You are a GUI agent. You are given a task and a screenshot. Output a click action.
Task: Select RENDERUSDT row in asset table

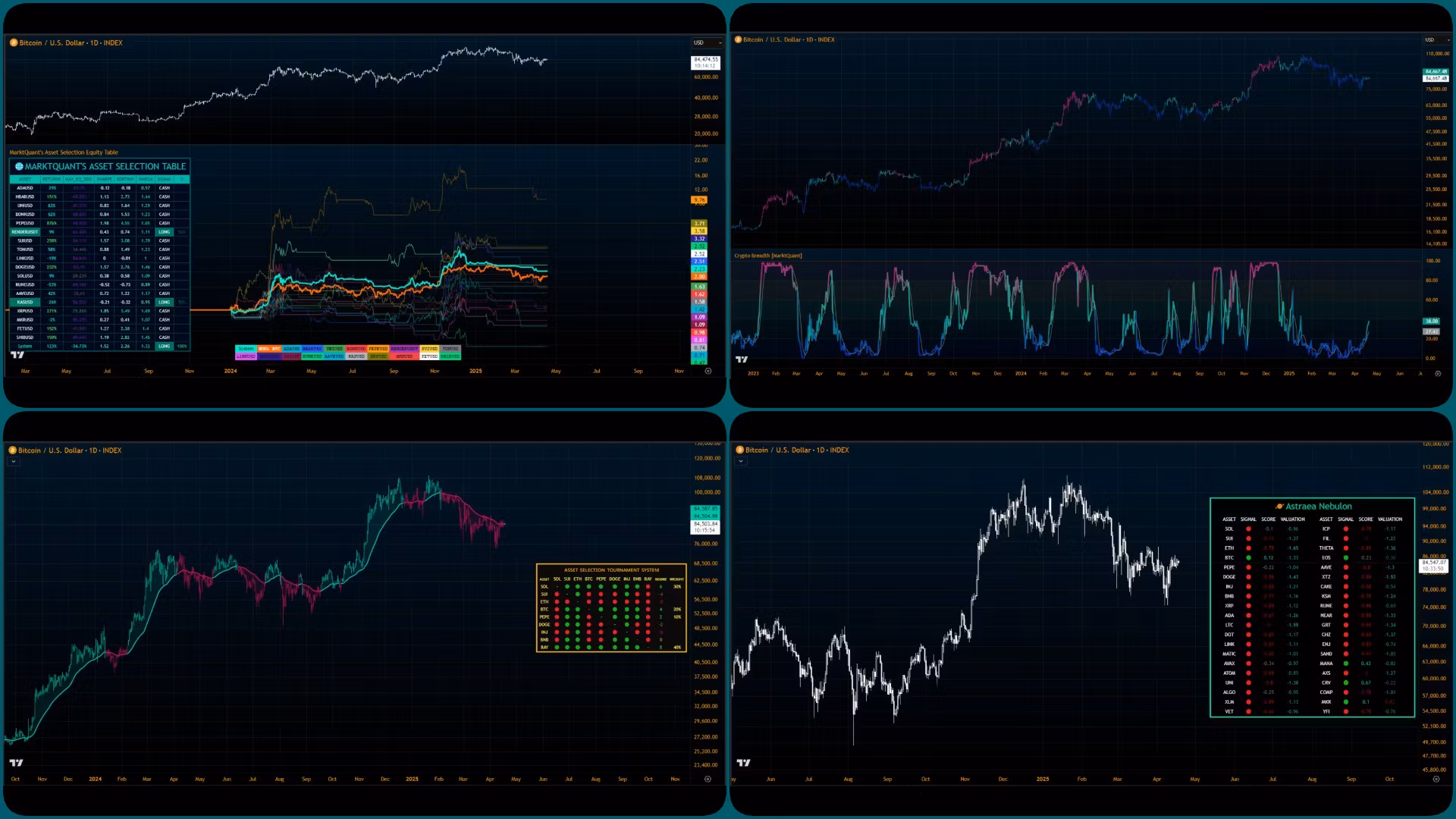25,232
